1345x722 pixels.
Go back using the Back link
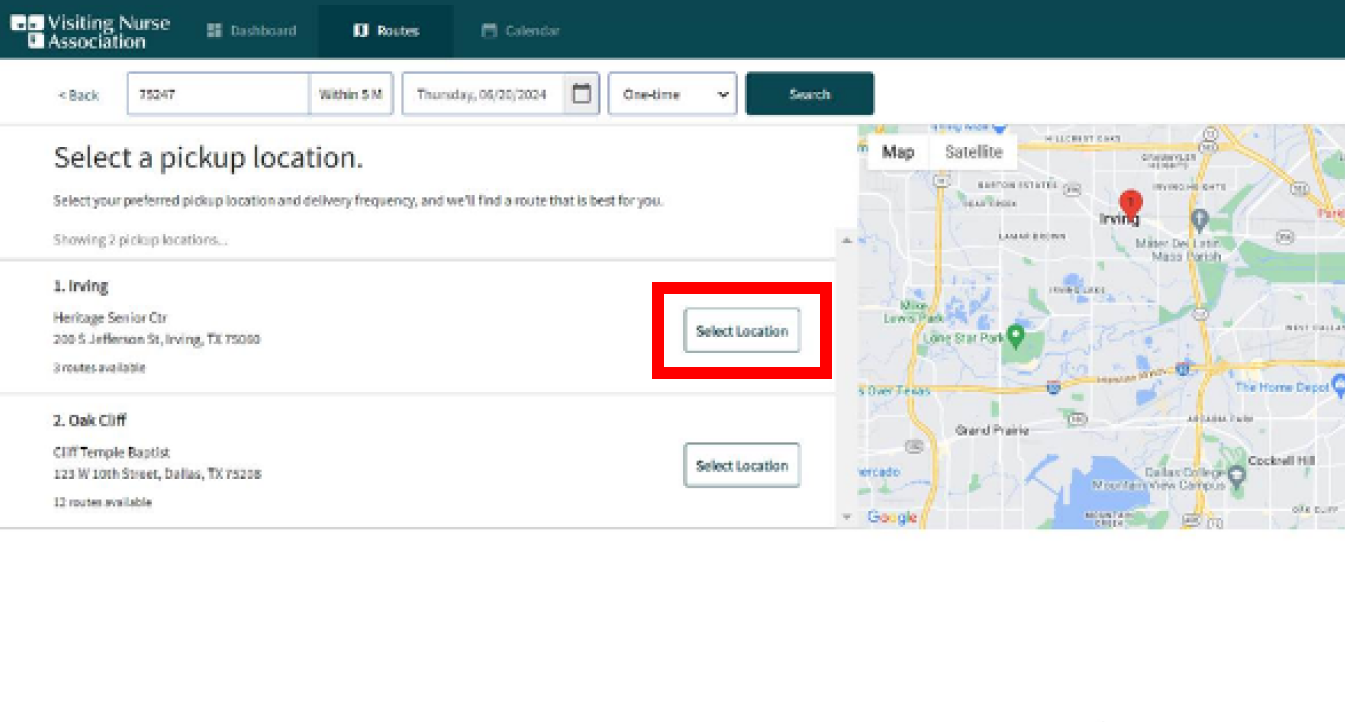coord(78,95)
